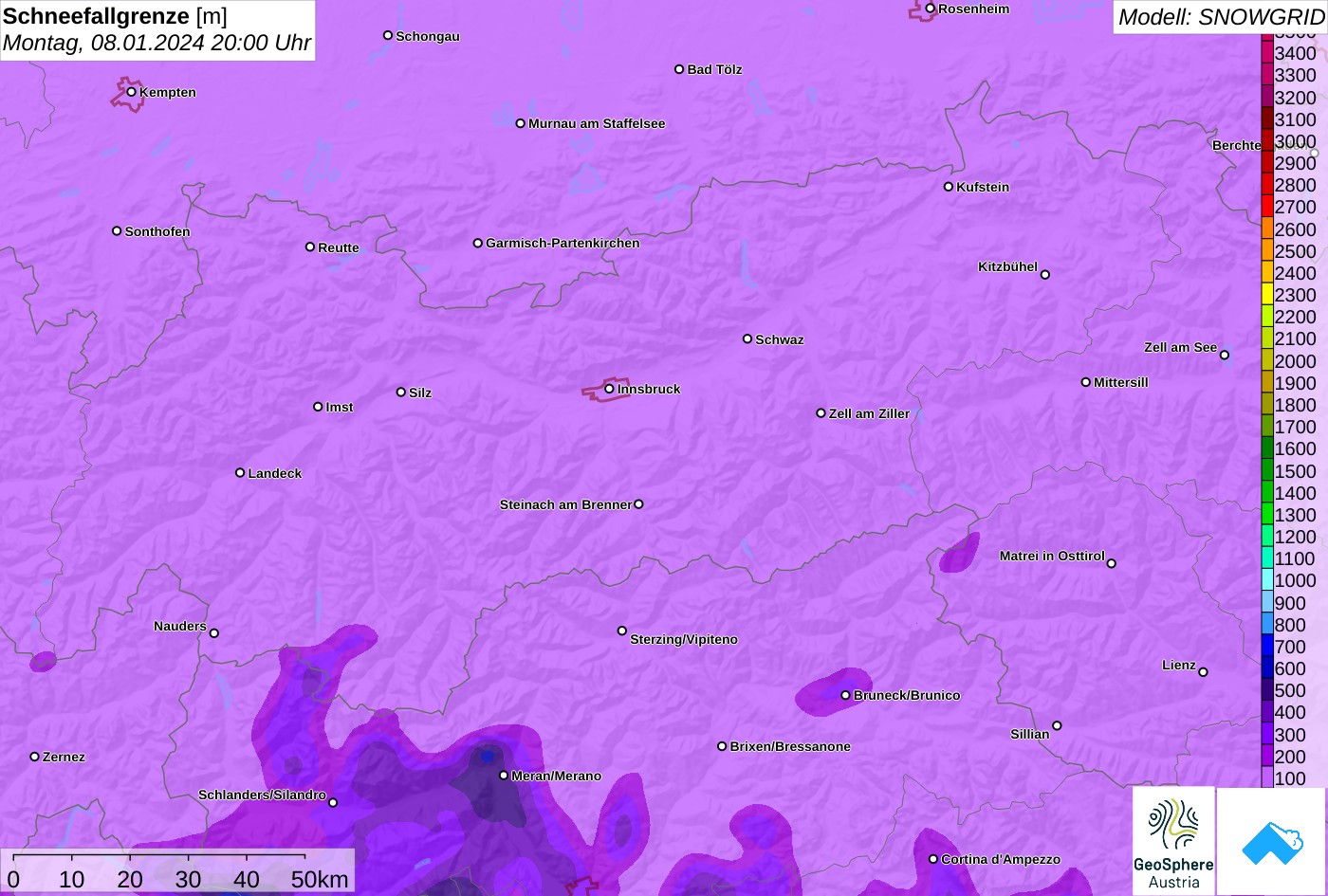
Task: Click the Reutte town label
Action: [339, 247]
